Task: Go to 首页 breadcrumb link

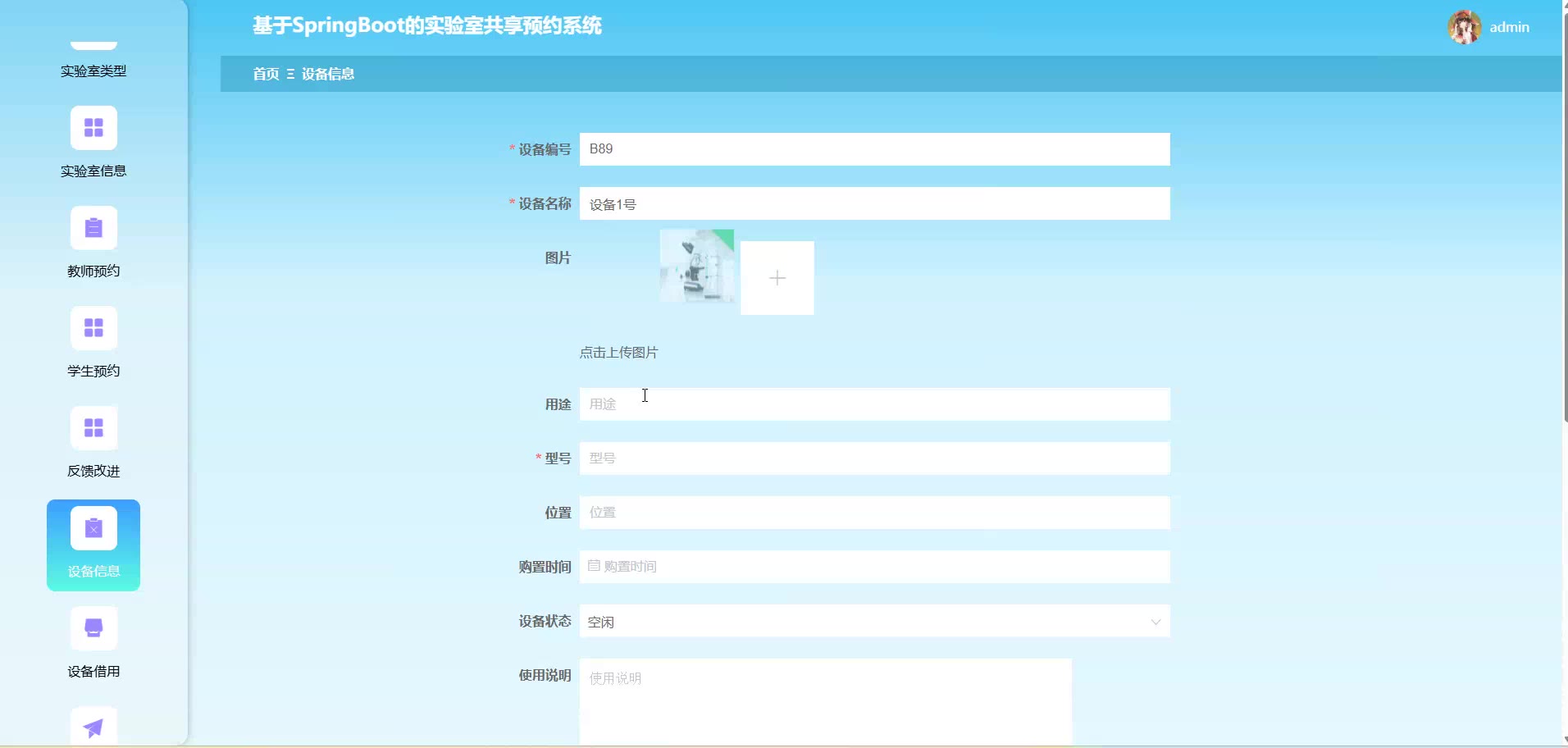Action: pos(266,74)
